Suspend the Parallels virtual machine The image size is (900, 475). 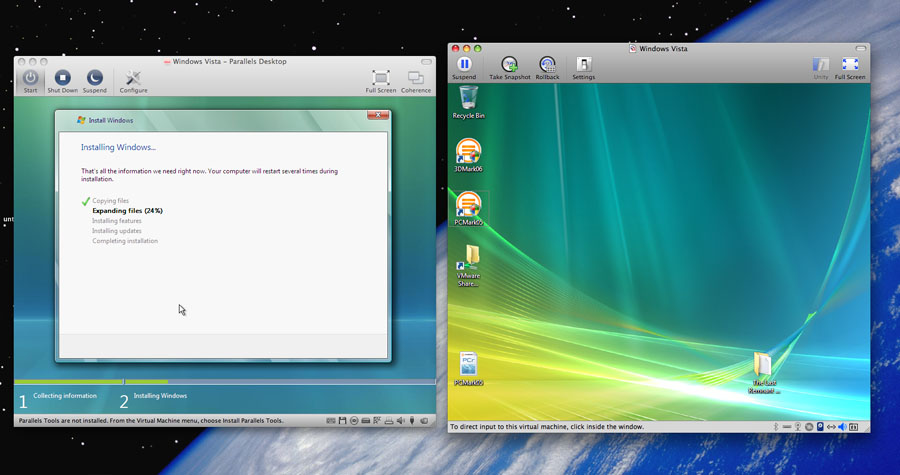pyautogui.click(x=94, y=78)
